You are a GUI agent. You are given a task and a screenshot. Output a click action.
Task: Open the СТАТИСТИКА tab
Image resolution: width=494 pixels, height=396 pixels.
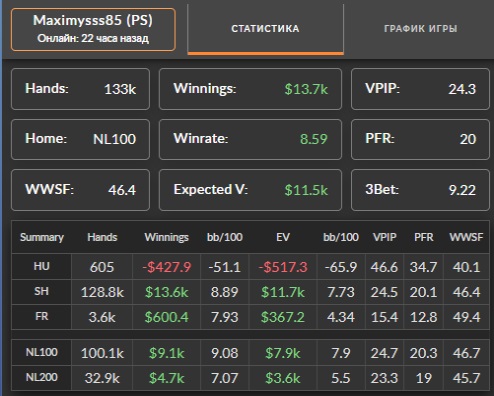coord(265,29)
